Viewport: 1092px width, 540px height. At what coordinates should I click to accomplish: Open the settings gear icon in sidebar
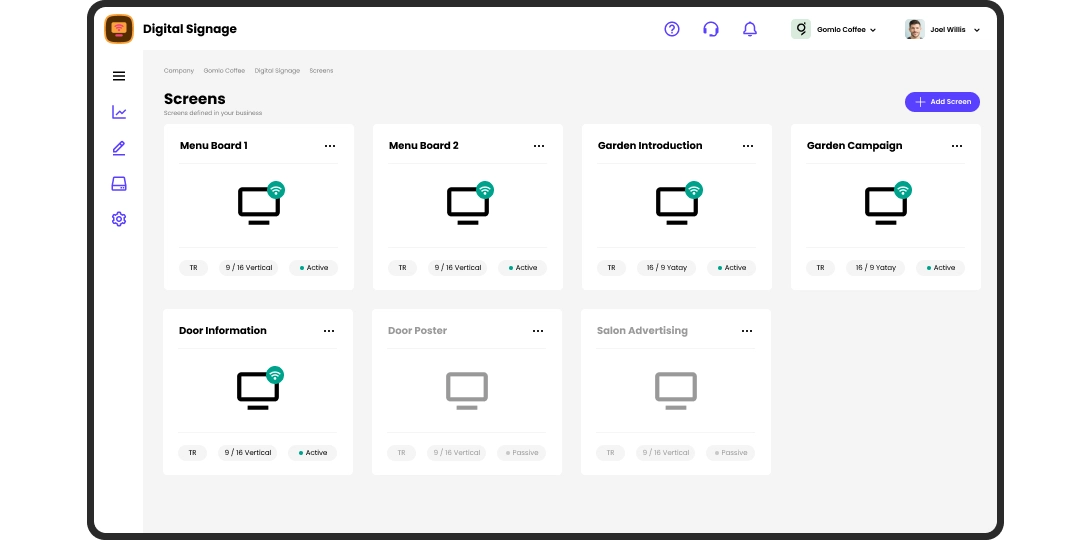coord(119,219)
